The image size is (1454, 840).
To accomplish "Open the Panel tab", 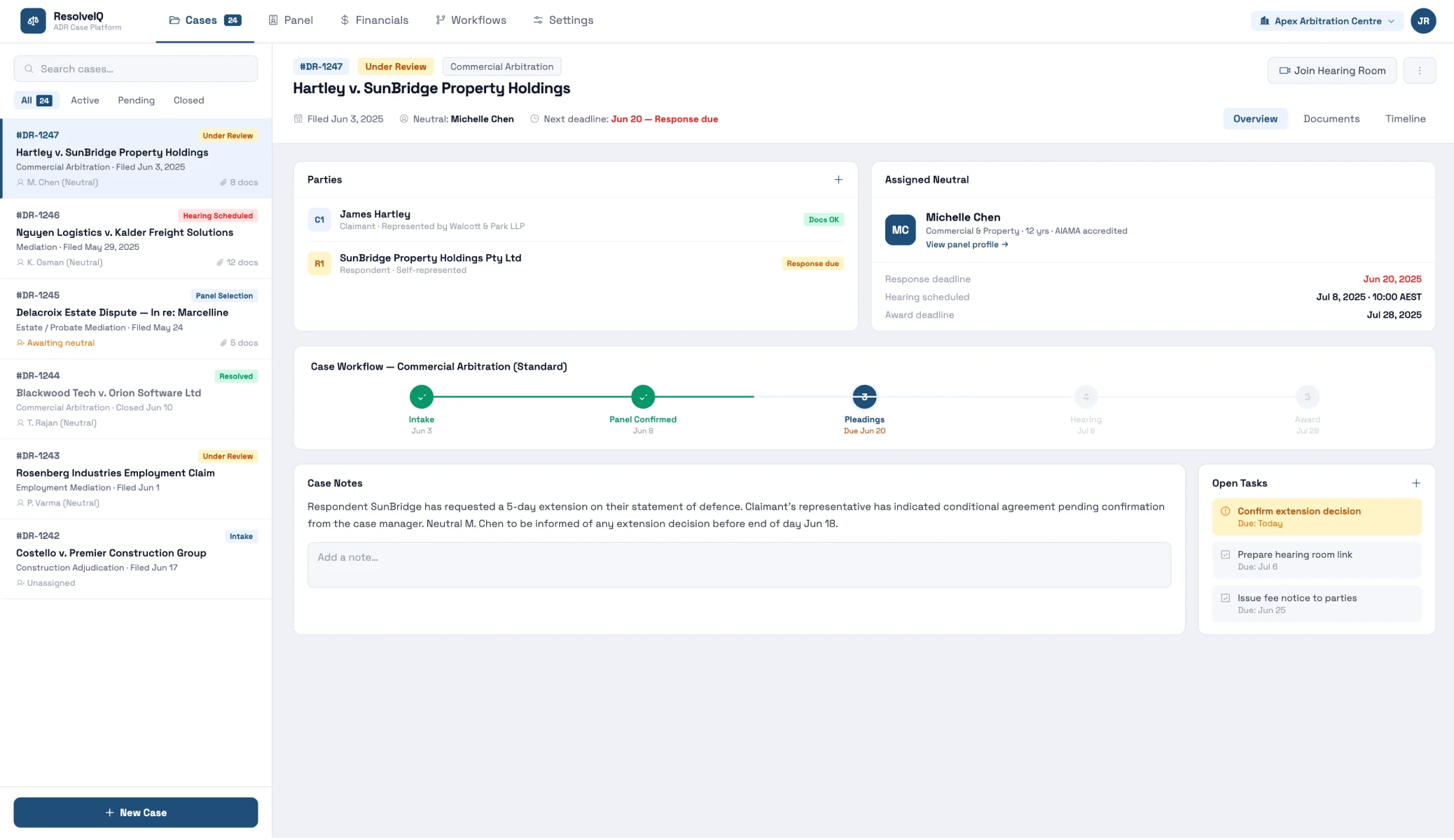I will [291, 20].
